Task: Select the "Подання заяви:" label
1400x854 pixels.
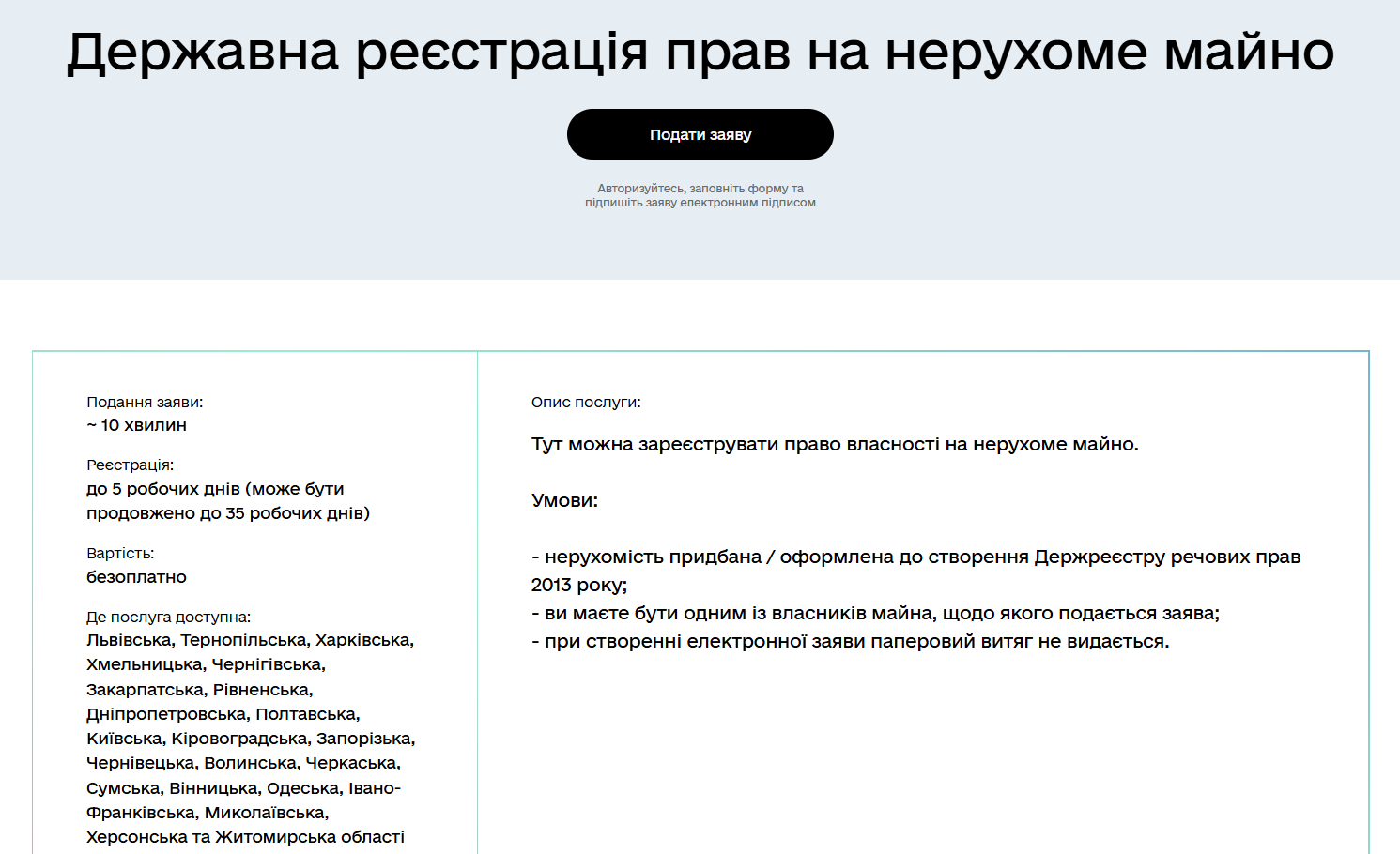Action: 145,402
